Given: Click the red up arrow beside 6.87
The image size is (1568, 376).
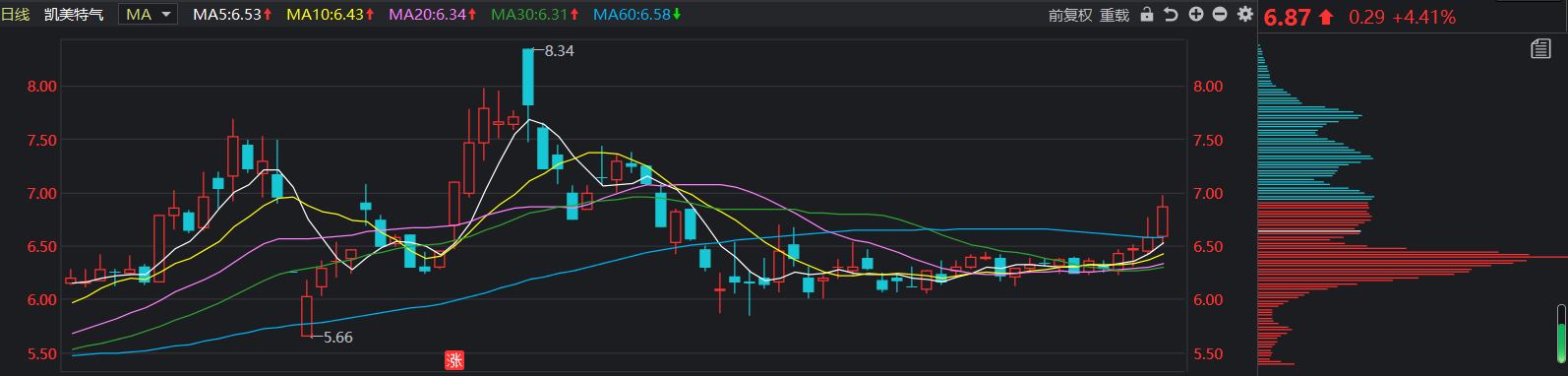Looking at the screenshot, I should point(1326,17).
